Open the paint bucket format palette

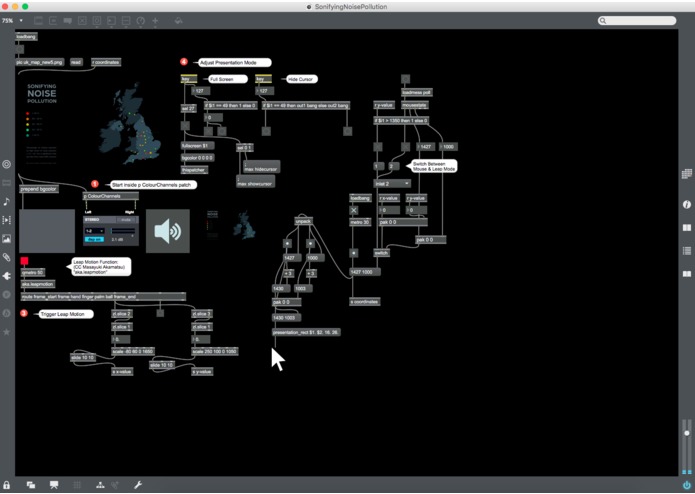click(x=178, y=21)
